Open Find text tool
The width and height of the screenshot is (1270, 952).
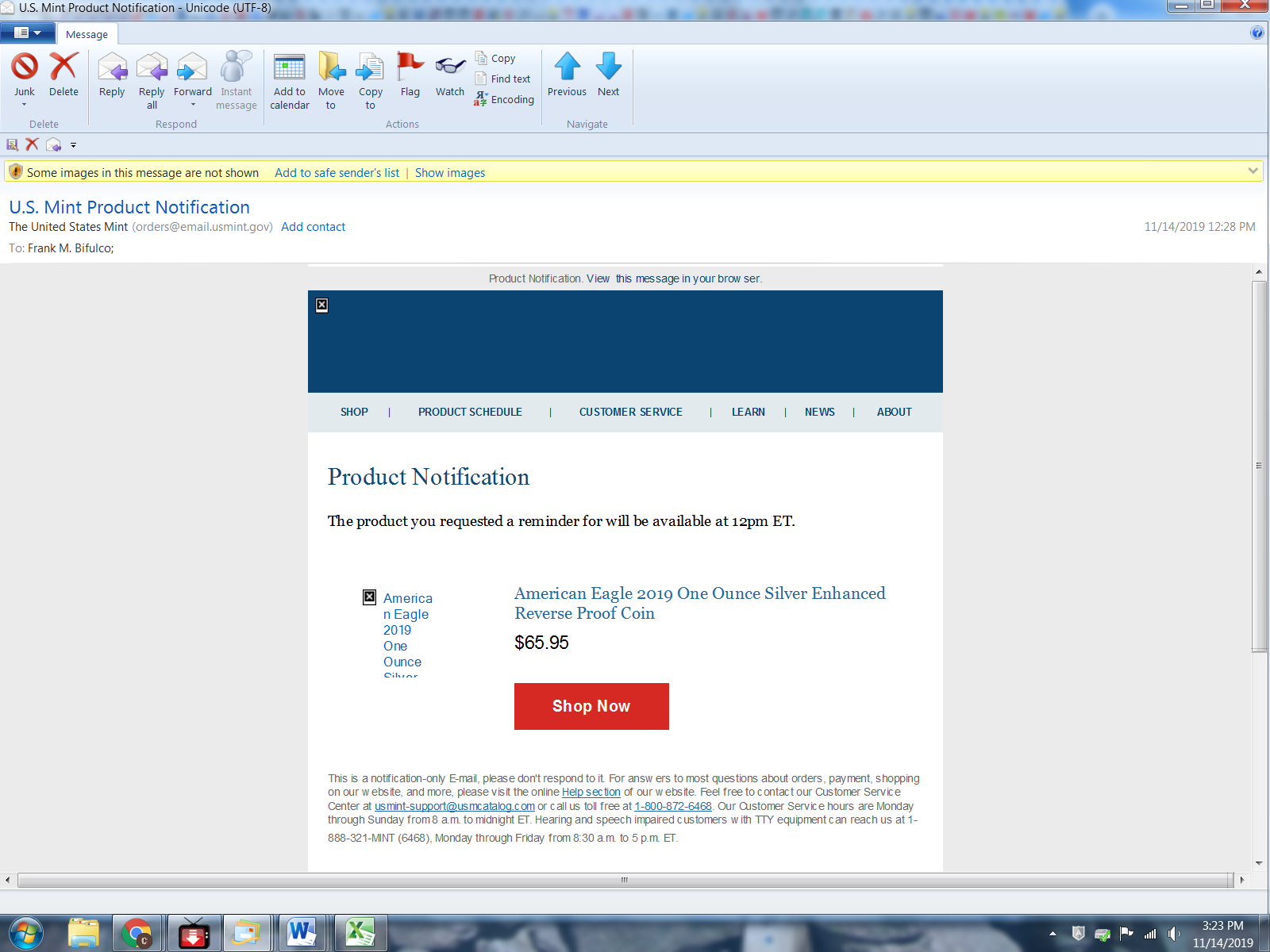point(502,79)
